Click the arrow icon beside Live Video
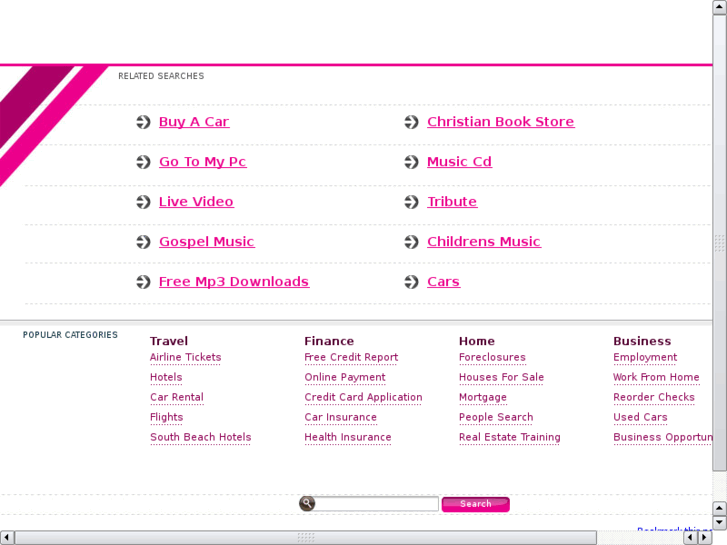The width and height of the screenshot is (727, 545). tap(143, 202)
